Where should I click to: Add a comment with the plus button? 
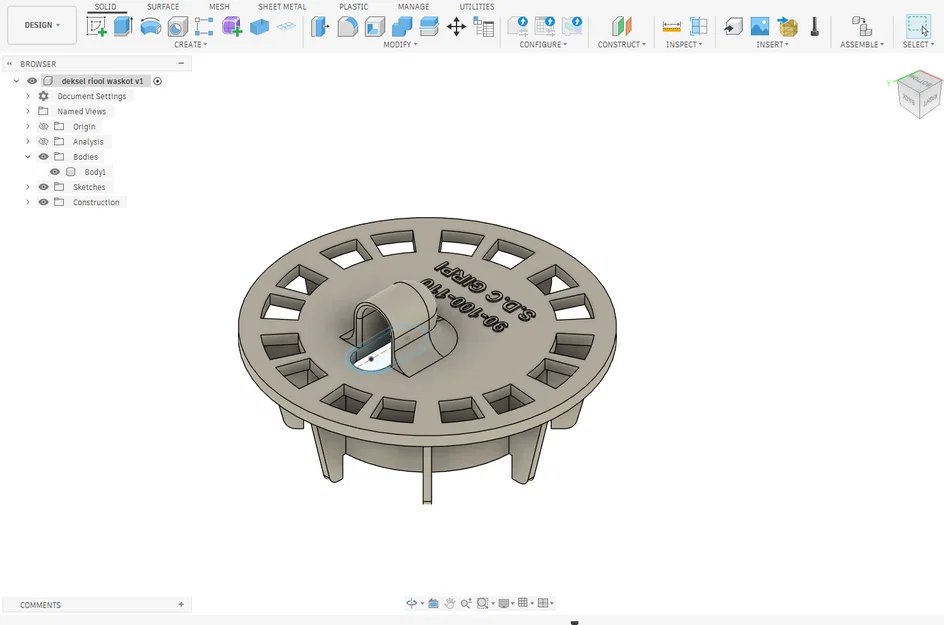coord(181,605)
